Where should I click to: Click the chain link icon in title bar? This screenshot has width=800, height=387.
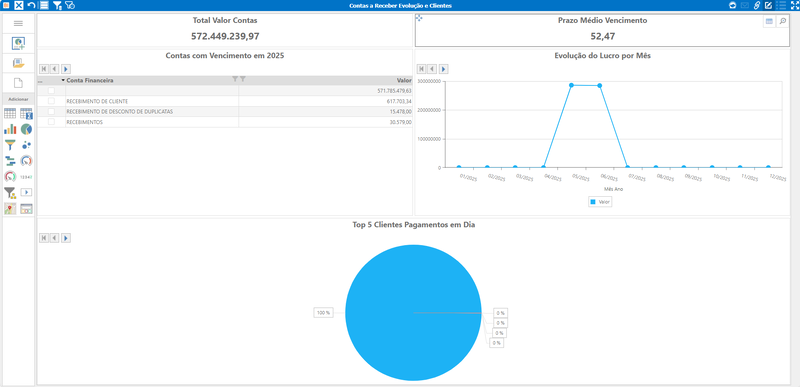757,5
